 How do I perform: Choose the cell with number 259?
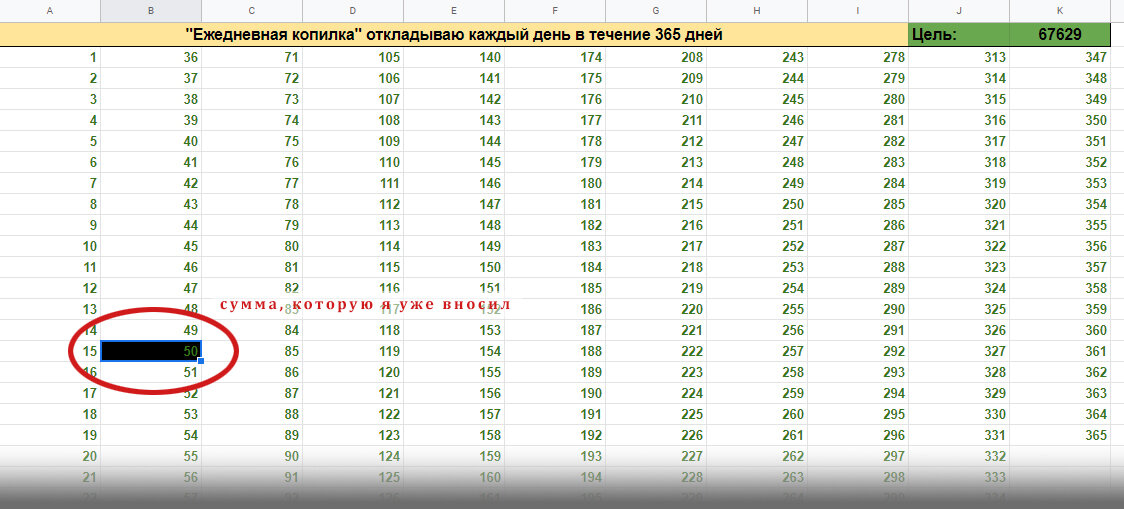(x=757, y=394)
